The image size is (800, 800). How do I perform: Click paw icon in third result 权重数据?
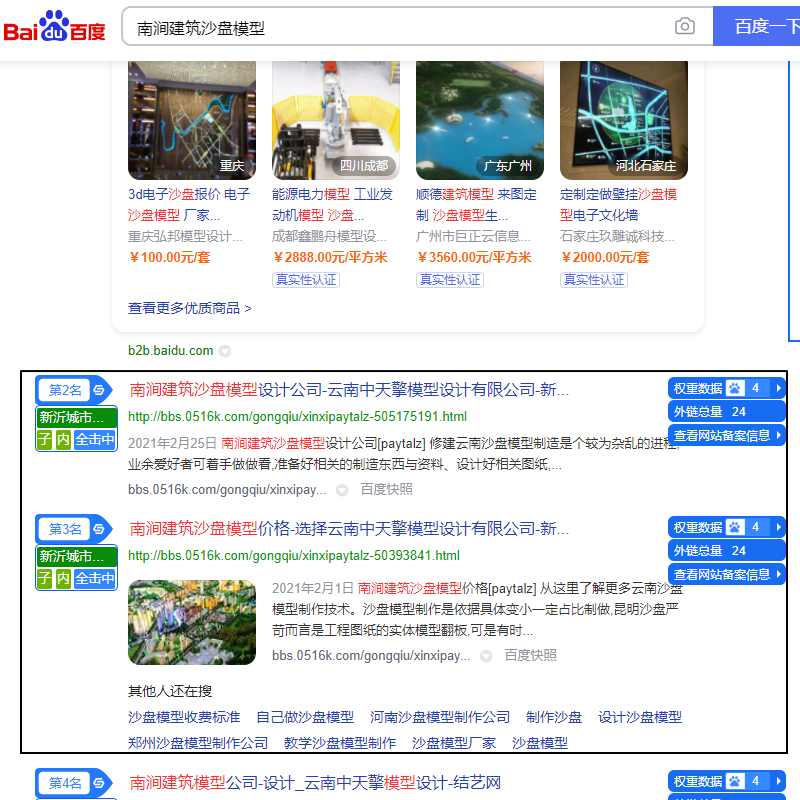pos(735,527)
